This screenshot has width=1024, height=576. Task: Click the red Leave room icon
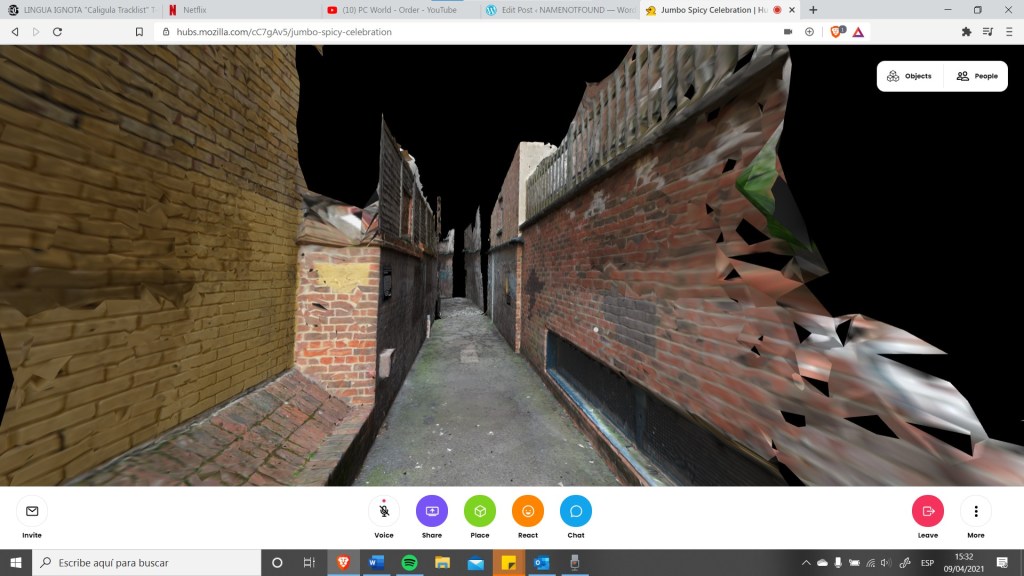tap(928, 511)
